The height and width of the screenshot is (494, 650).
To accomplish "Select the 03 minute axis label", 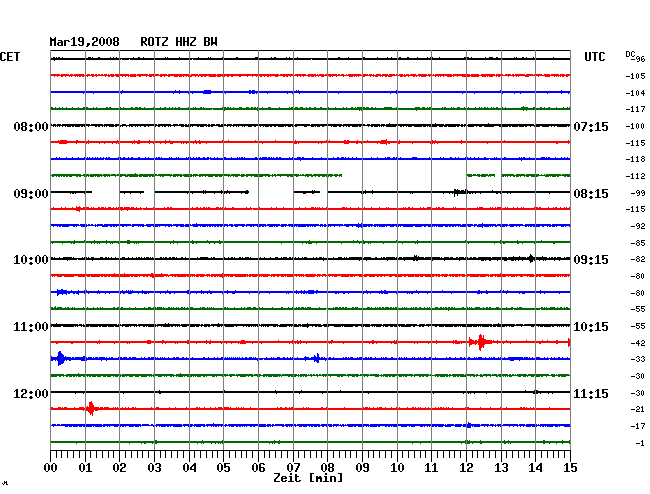I will (154, 468).
